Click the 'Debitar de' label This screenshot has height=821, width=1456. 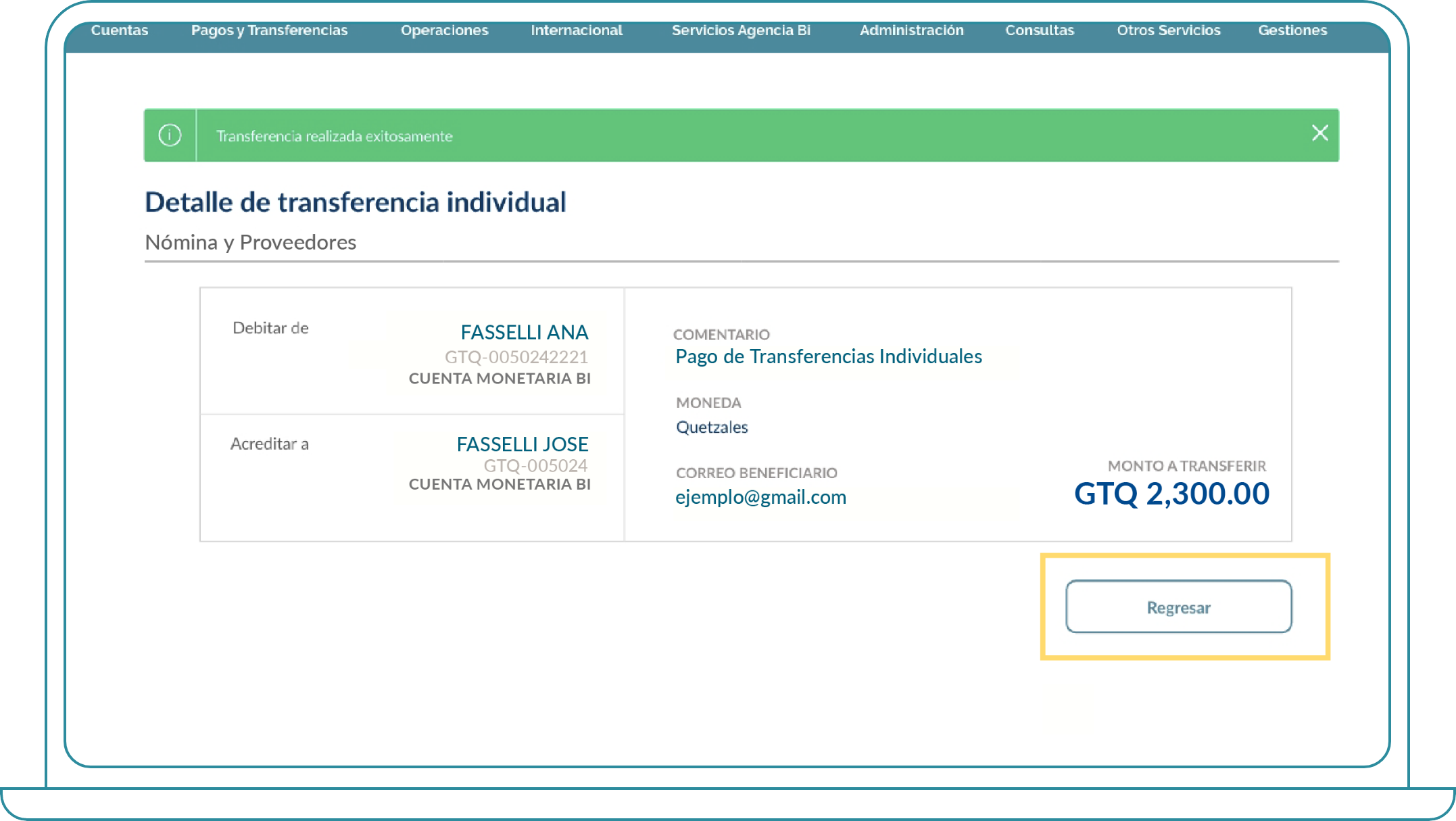pos(270,328)
